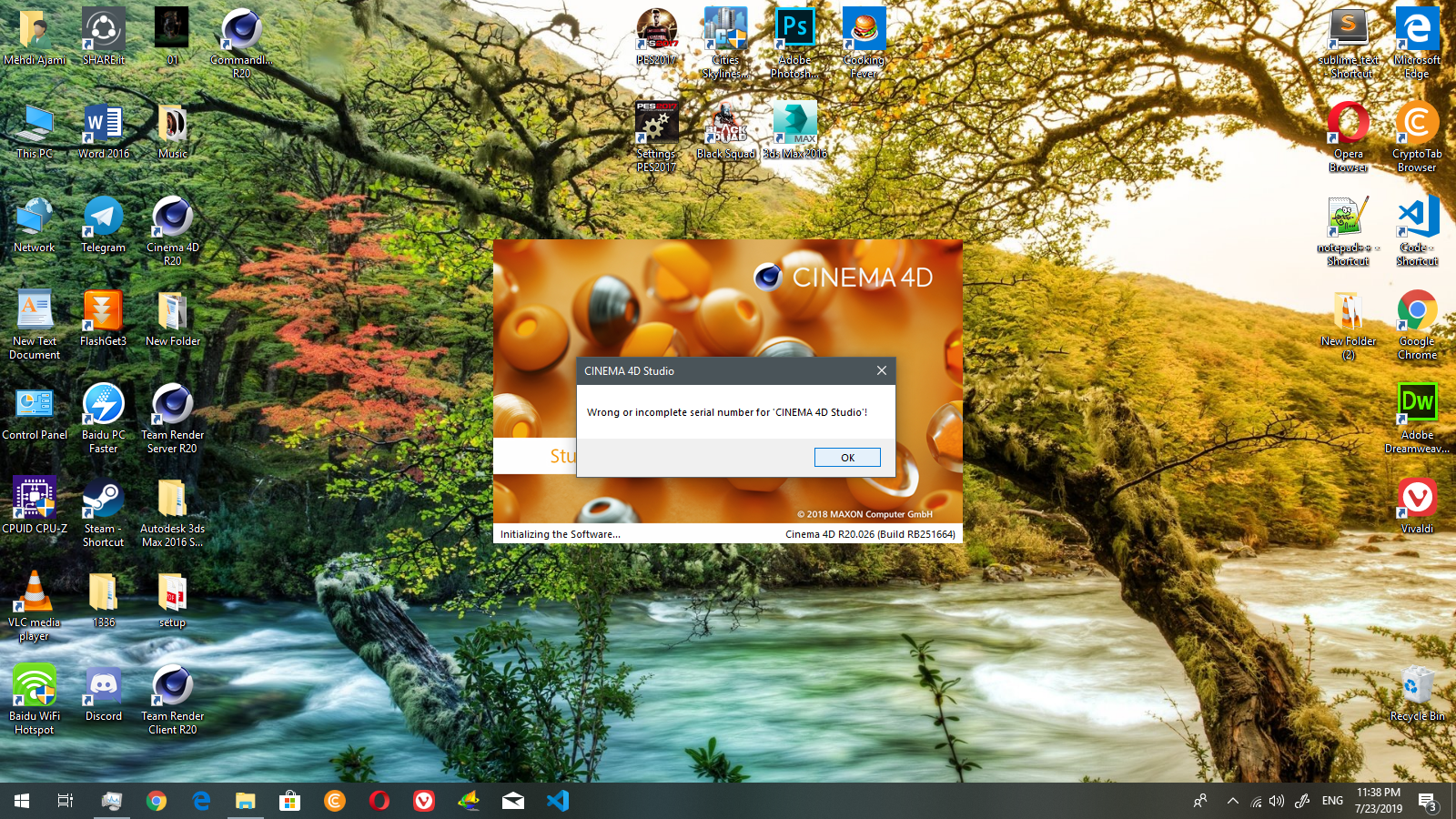Open Visual Studio Code from the taskbar
Screen dimensions: 1456x819
click(558, 801)
